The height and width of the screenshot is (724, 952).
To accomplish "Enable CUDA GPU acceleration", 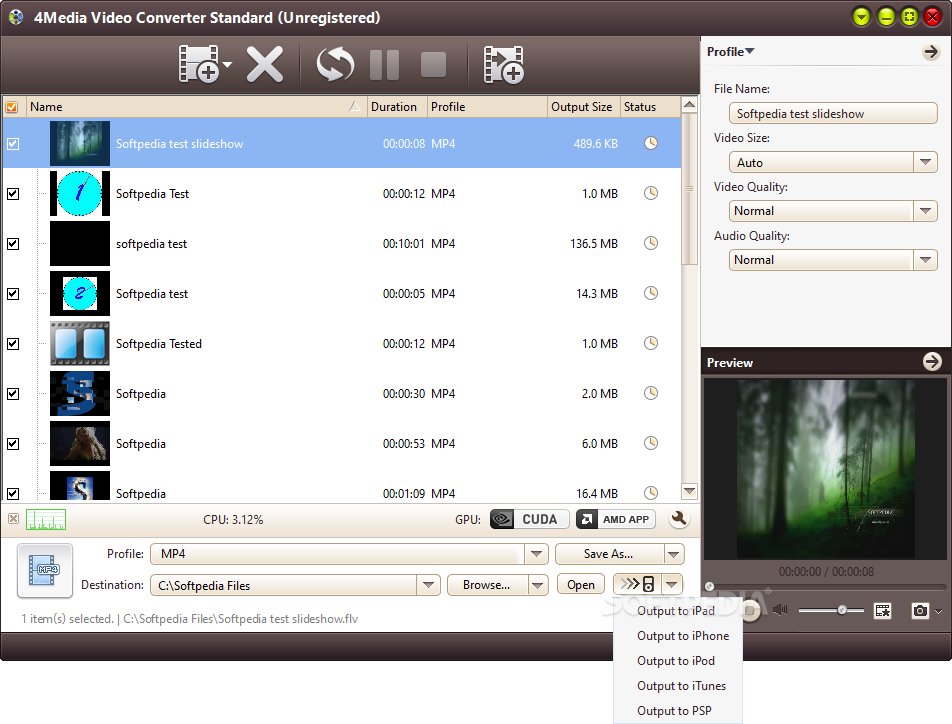I will pyautogui.click(x=529, y=519).
